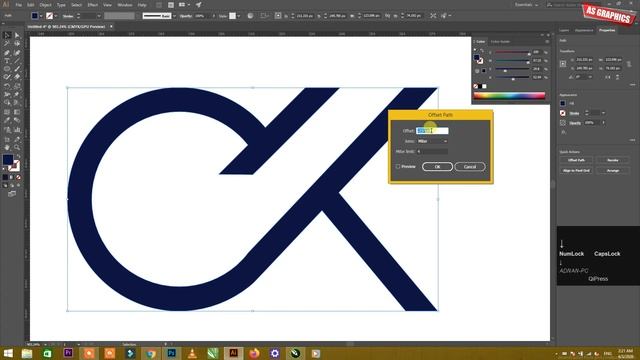Select the Shaper tool

[x=7, y=77]
